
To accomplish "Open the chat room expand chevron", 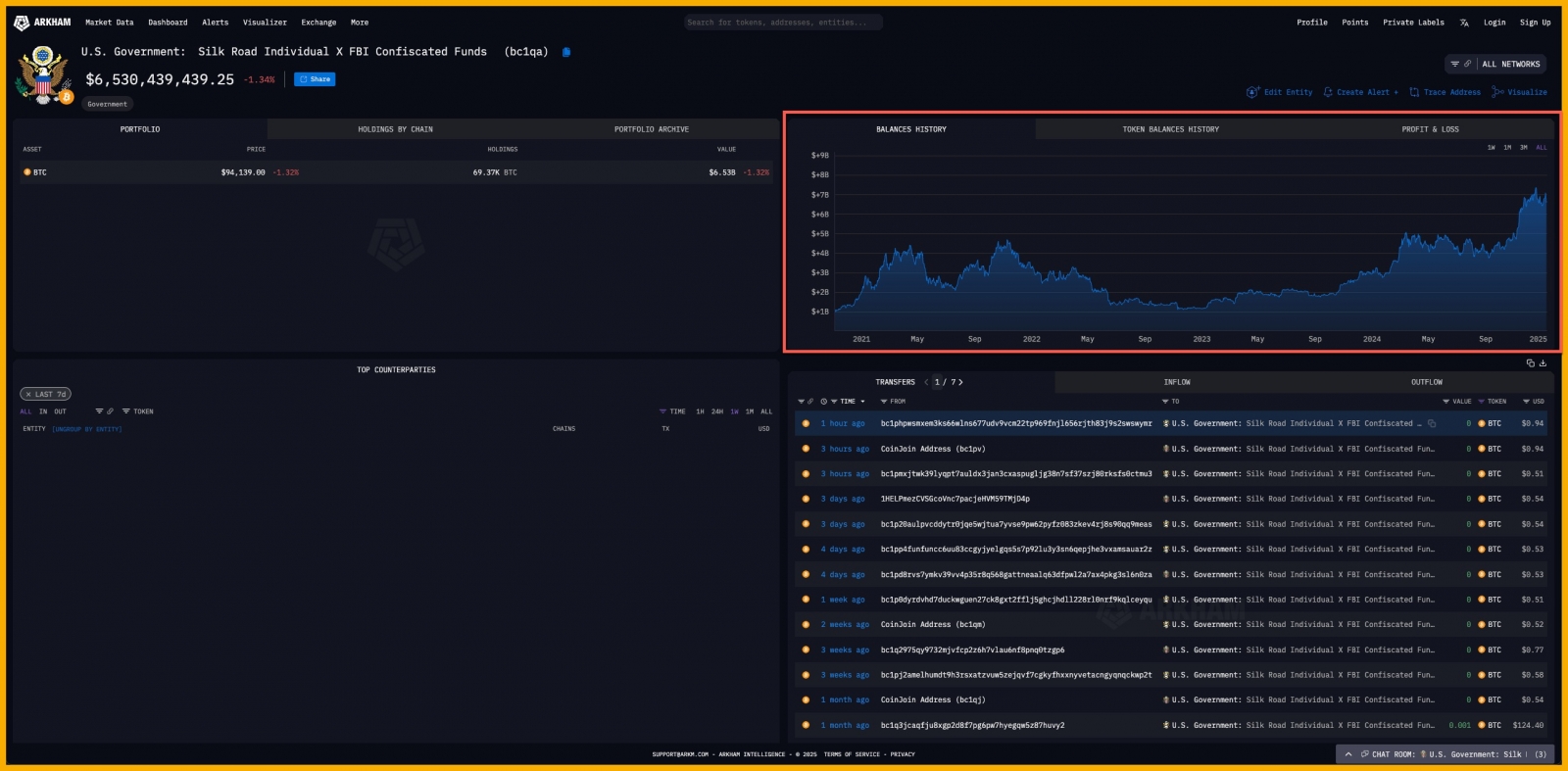I will 1348,754.
